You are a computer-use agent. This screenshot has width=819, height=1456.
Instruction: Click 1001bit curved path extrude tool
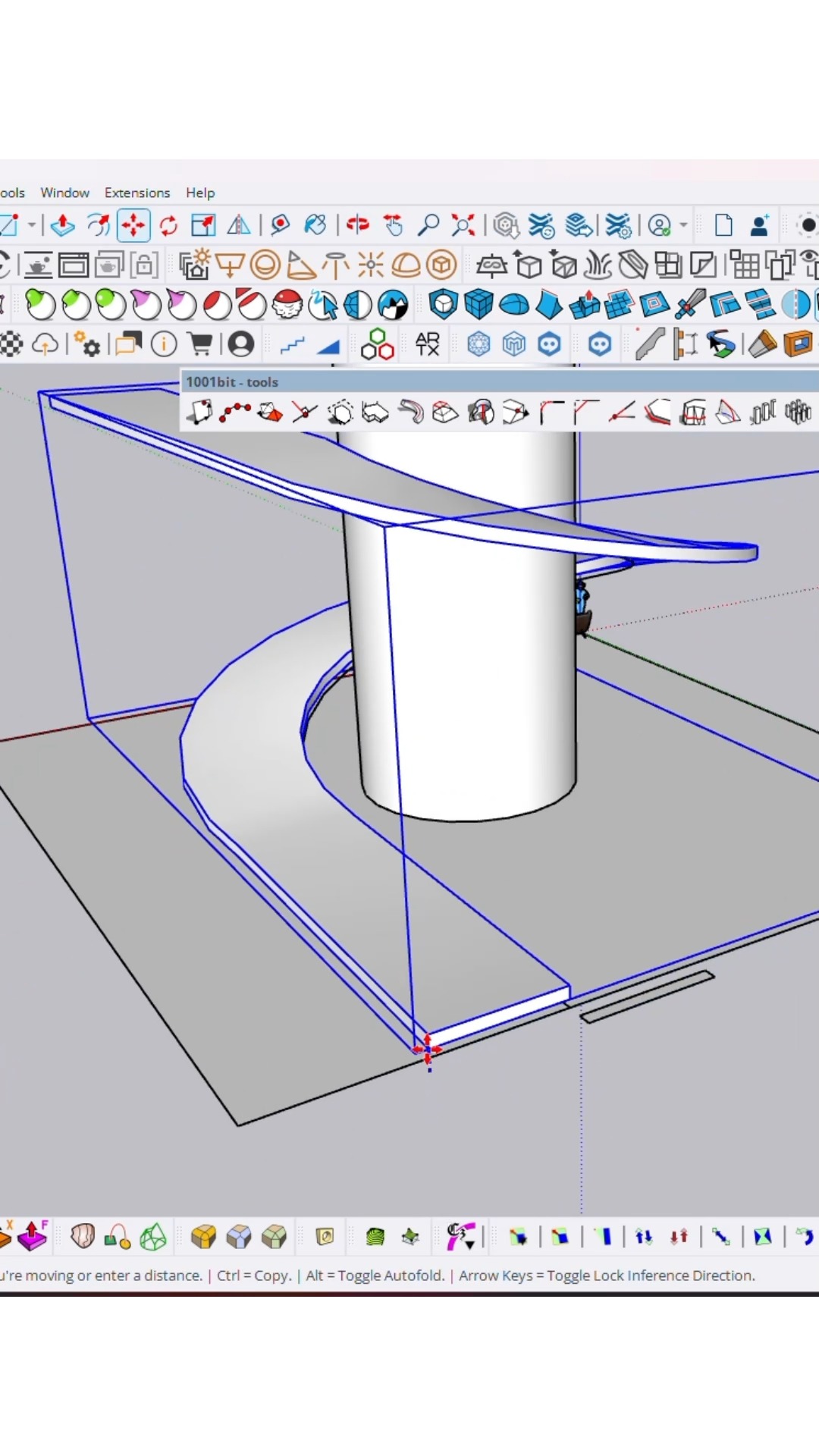(x=410, y=413)
